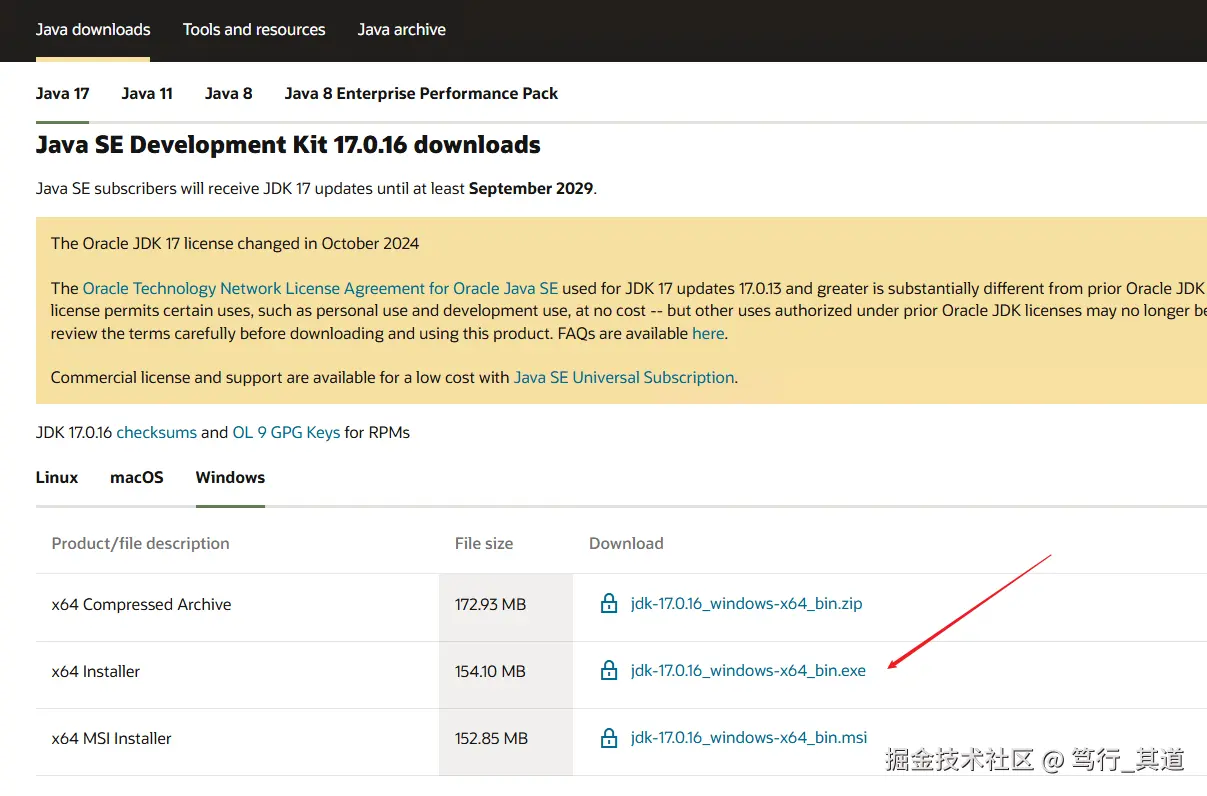Switch to the macOS platform tab

(137, 477)
